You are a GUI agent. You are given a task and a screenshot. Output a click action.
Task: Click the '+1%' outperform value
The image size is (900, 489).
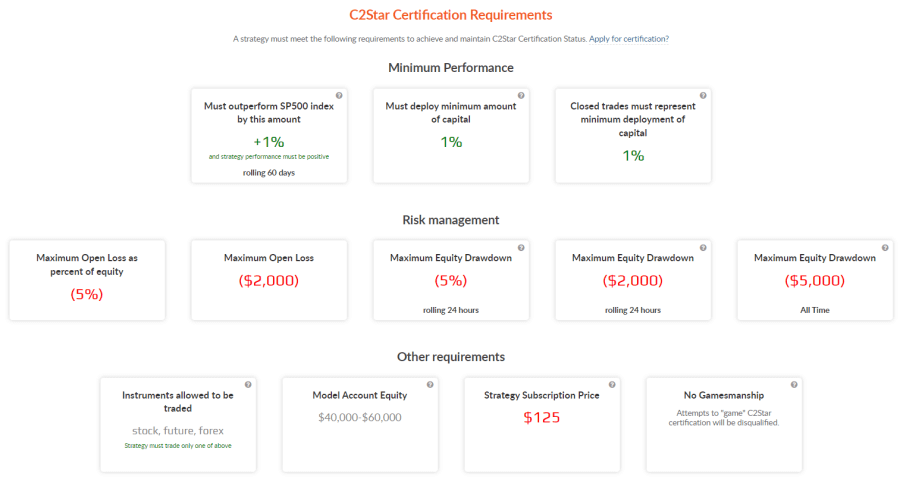[269, 142]
